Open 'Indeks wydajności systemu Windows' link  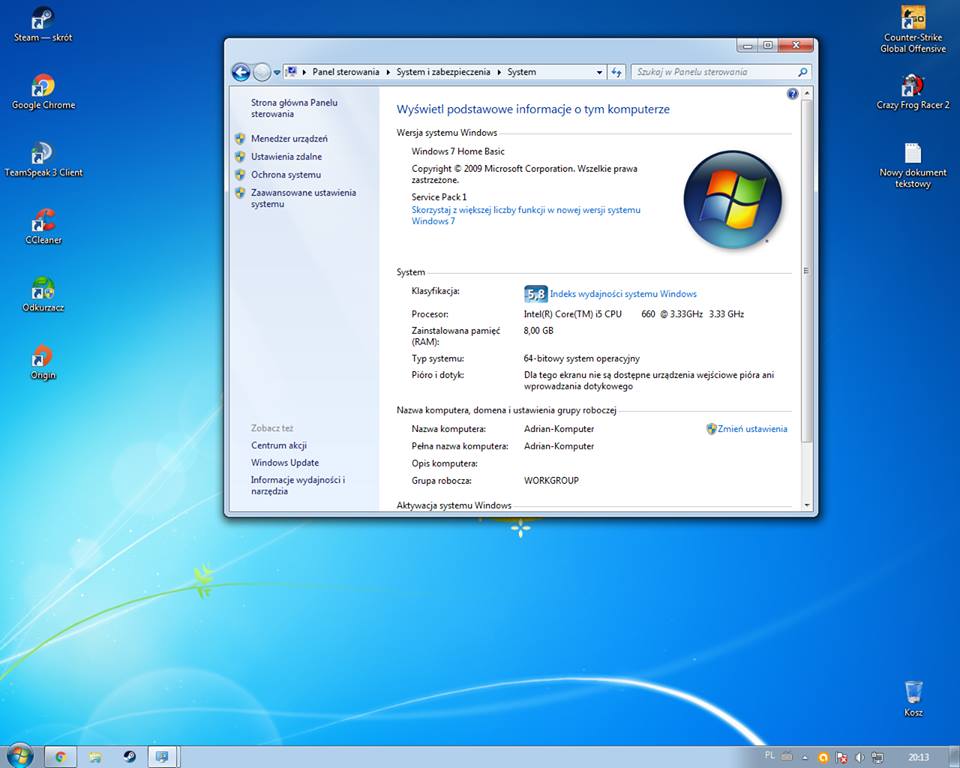coord(622,294)
